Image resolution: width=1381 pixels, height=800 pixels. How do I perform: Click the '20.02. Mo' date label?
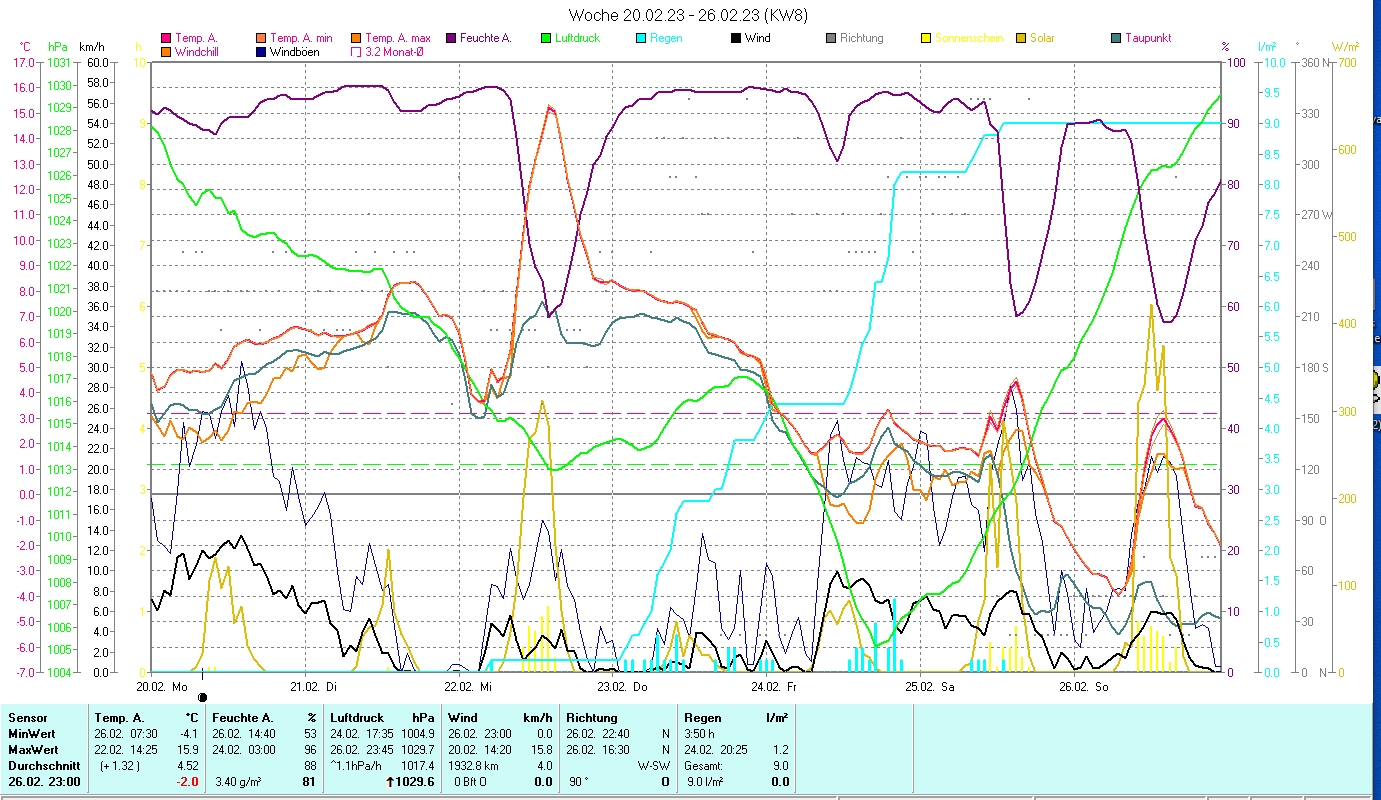point(162,687)
